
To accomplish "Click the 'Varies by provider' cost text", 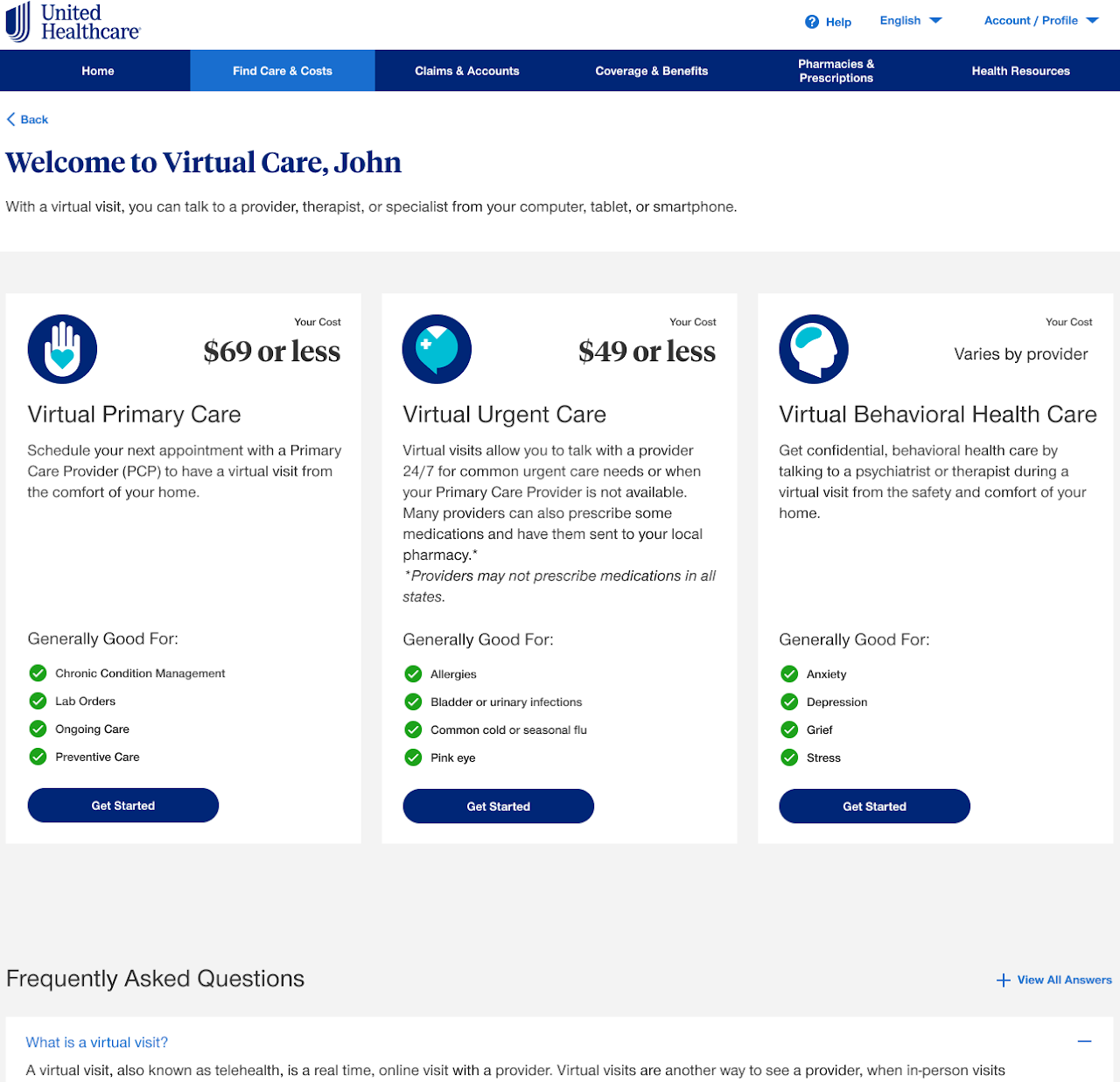I will [x=1021, y=354].
